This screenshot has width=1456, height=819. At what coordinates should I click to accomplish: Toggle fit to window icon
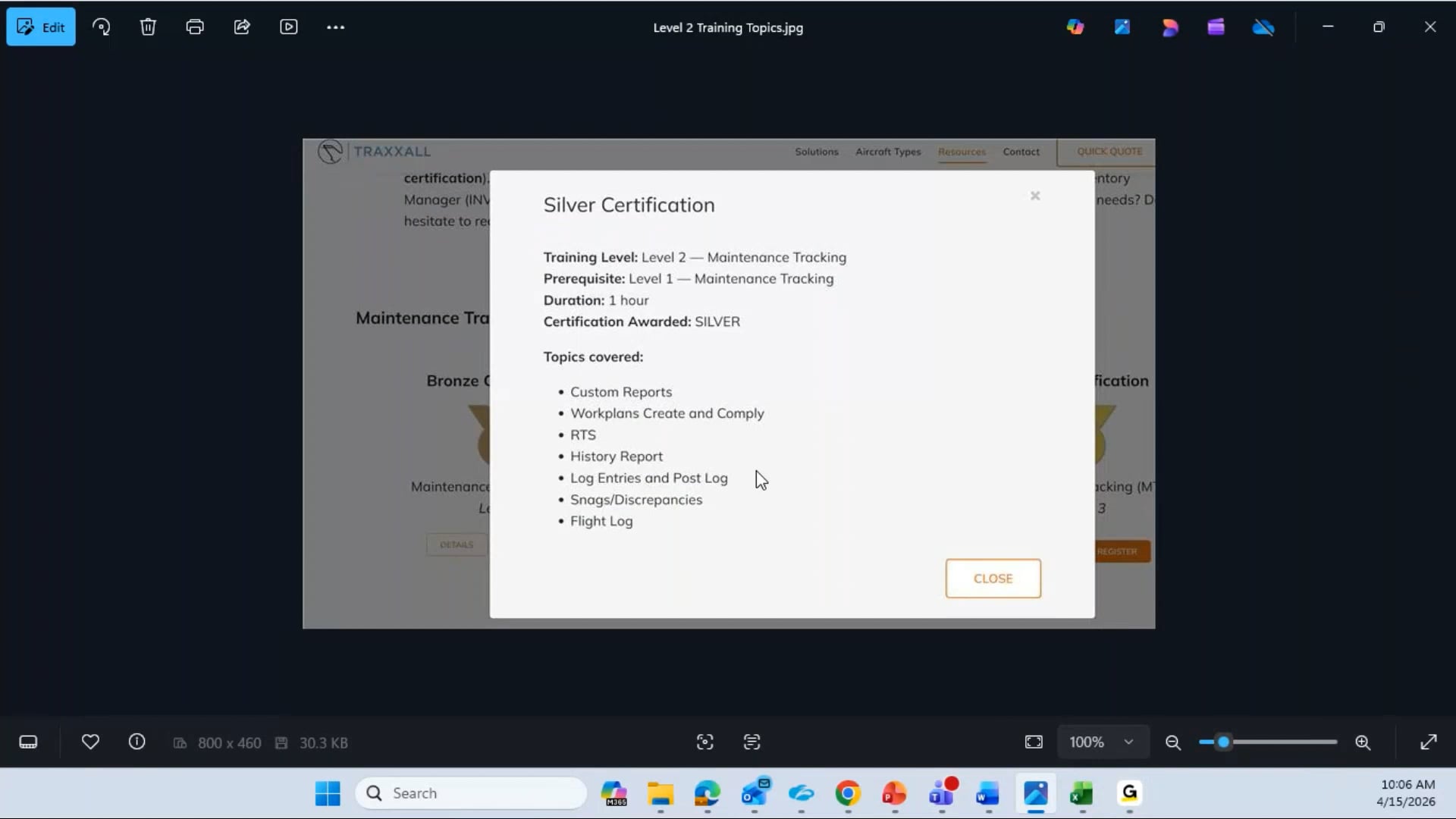click(x=1034, y=742)
